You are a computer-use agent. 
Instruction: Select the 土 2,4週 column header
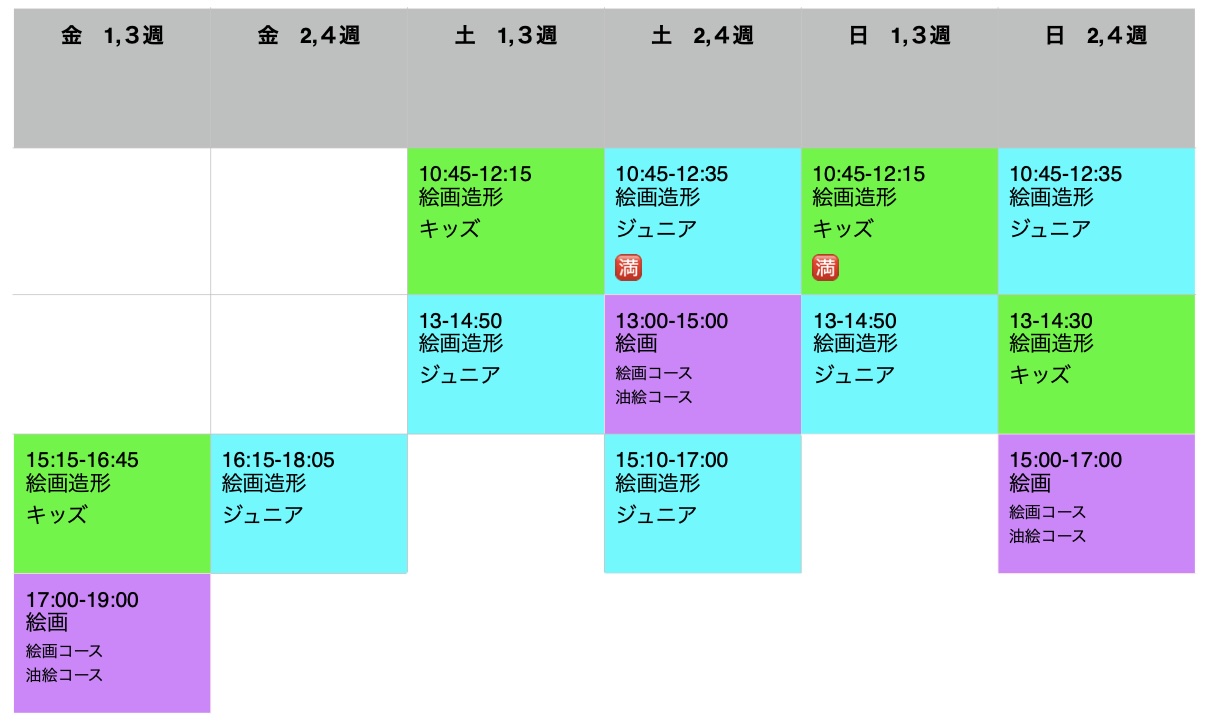click(x=703, y=37)
